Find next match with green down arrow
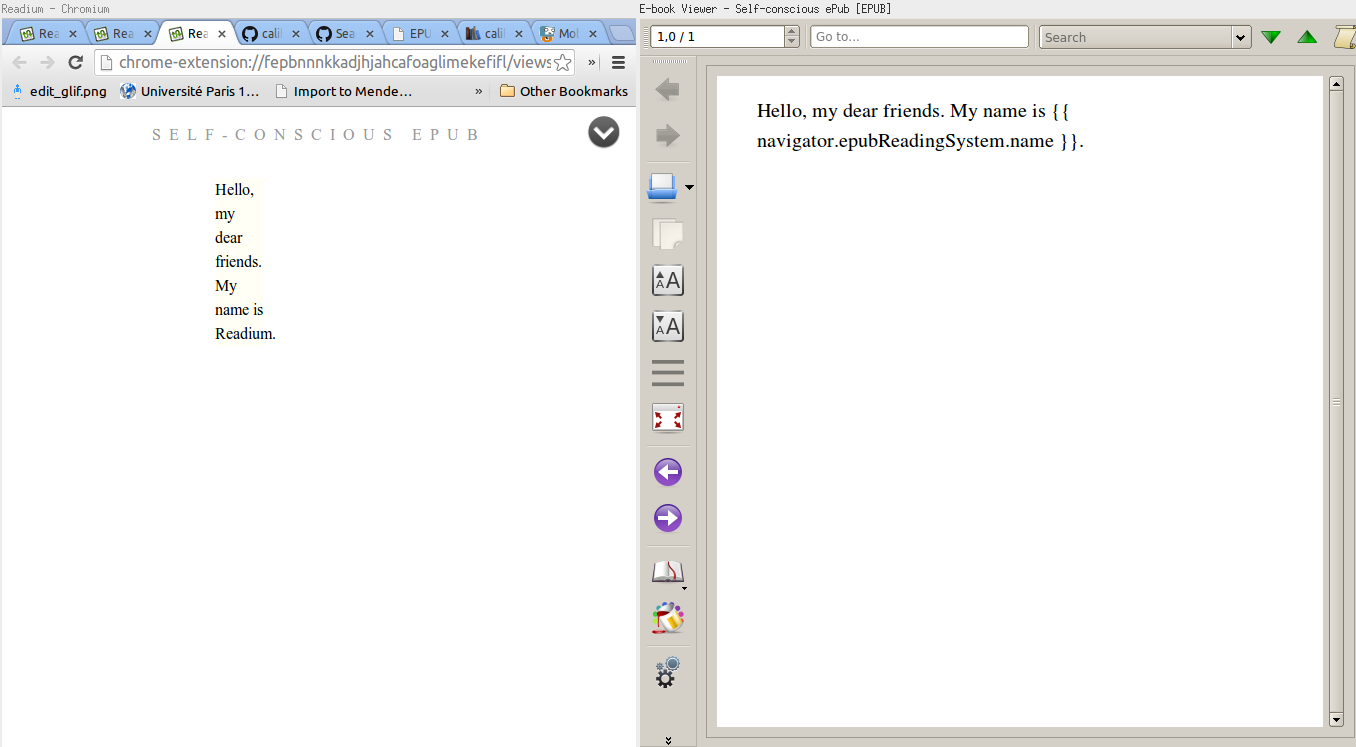The height and width of the screenshot is (747, 1356). [1271, 37]
